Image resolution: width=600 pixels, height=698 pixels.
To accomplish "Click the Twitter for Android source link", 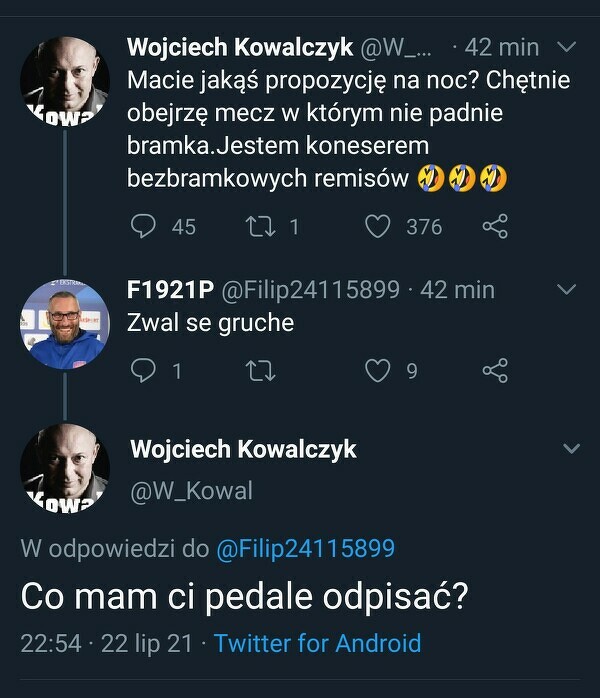I will point(317,643).
